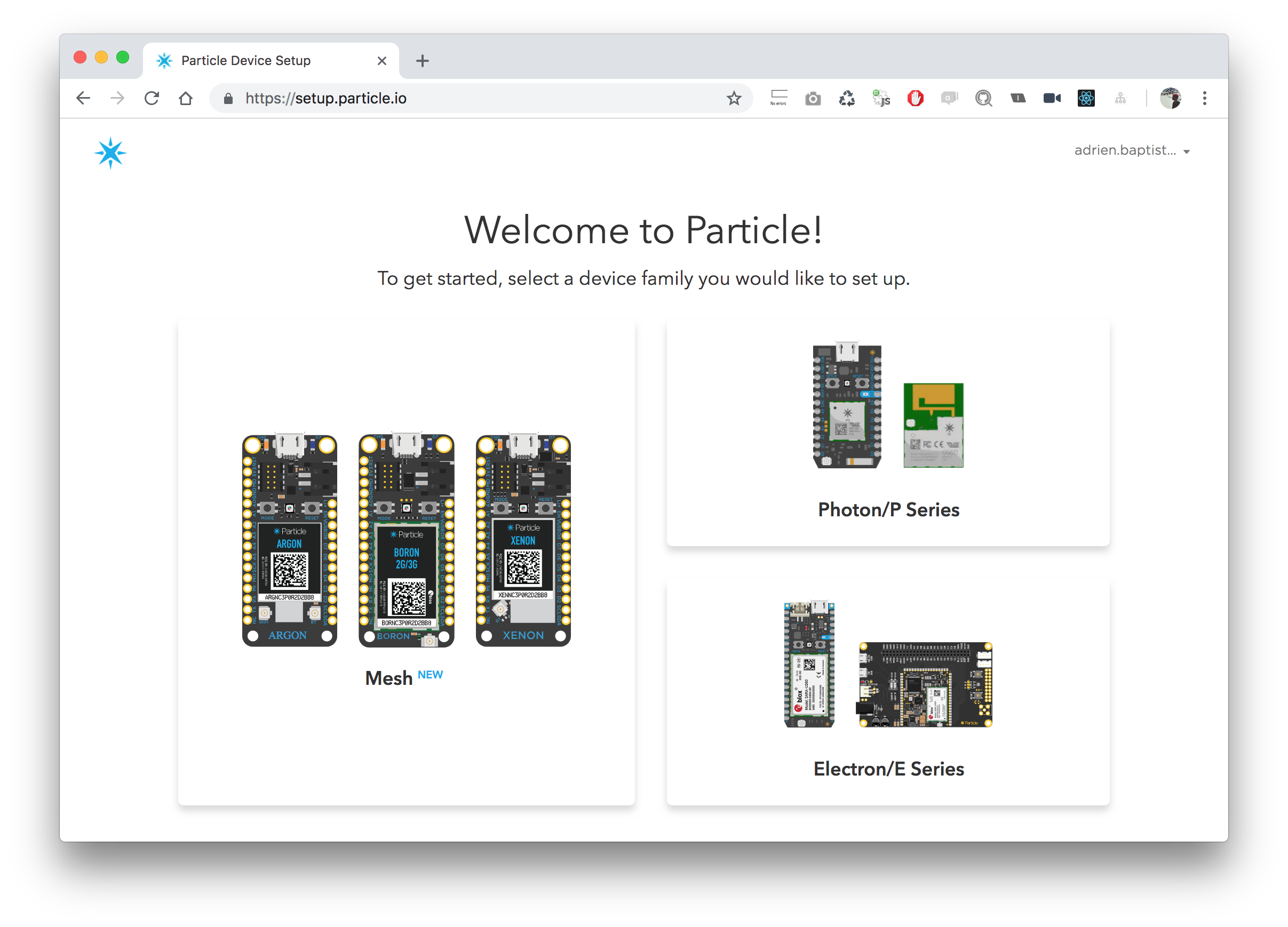Open a new browser tab
The height and width of the screenshot is (927, 1288).
pyautogui.click(x=422, y=61)
